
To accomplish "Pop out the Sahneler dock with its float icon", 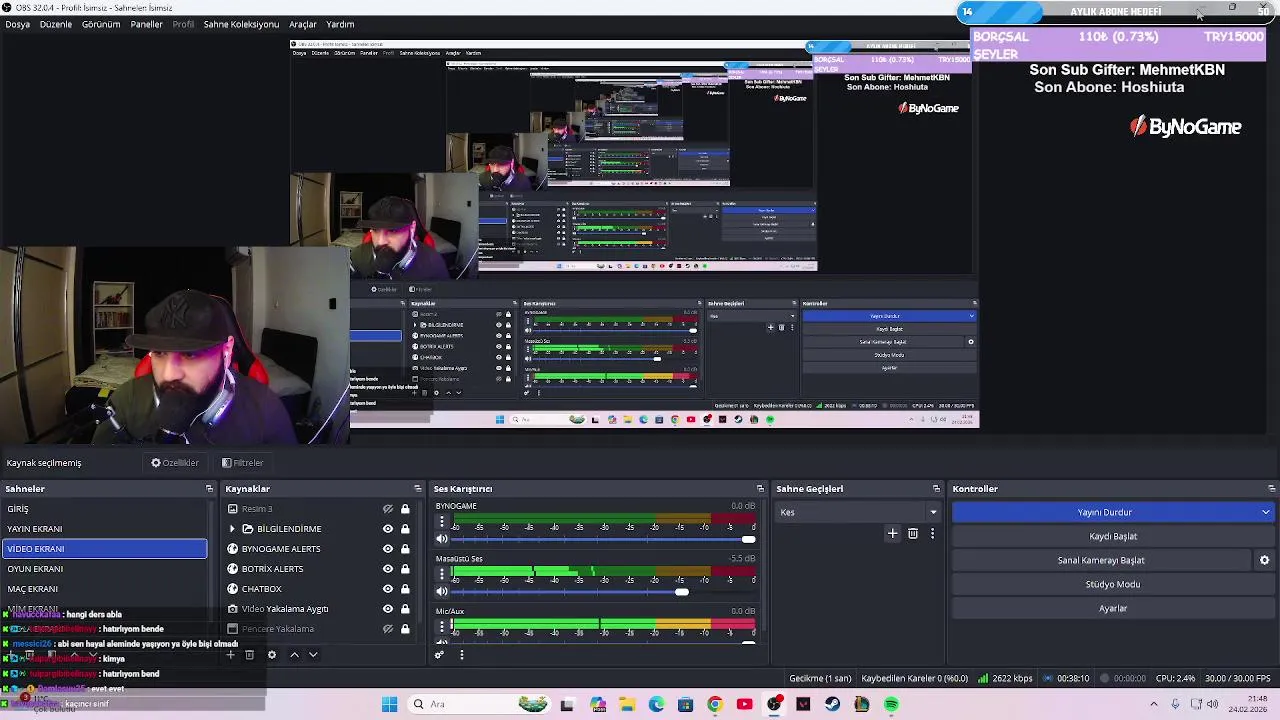I will 209,489.
